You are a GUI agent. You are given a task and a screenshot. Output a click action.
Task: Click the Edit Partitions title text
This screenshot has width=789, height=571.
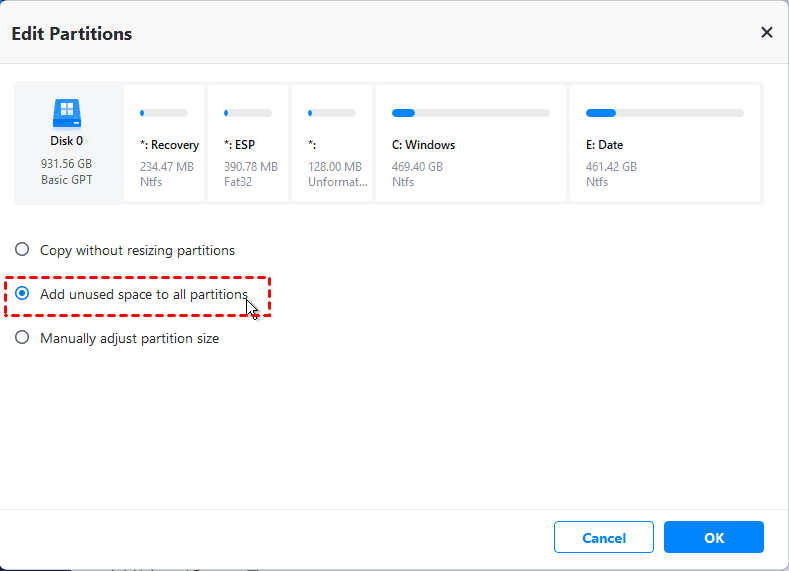pyautogui.click(x=72, y=34)
